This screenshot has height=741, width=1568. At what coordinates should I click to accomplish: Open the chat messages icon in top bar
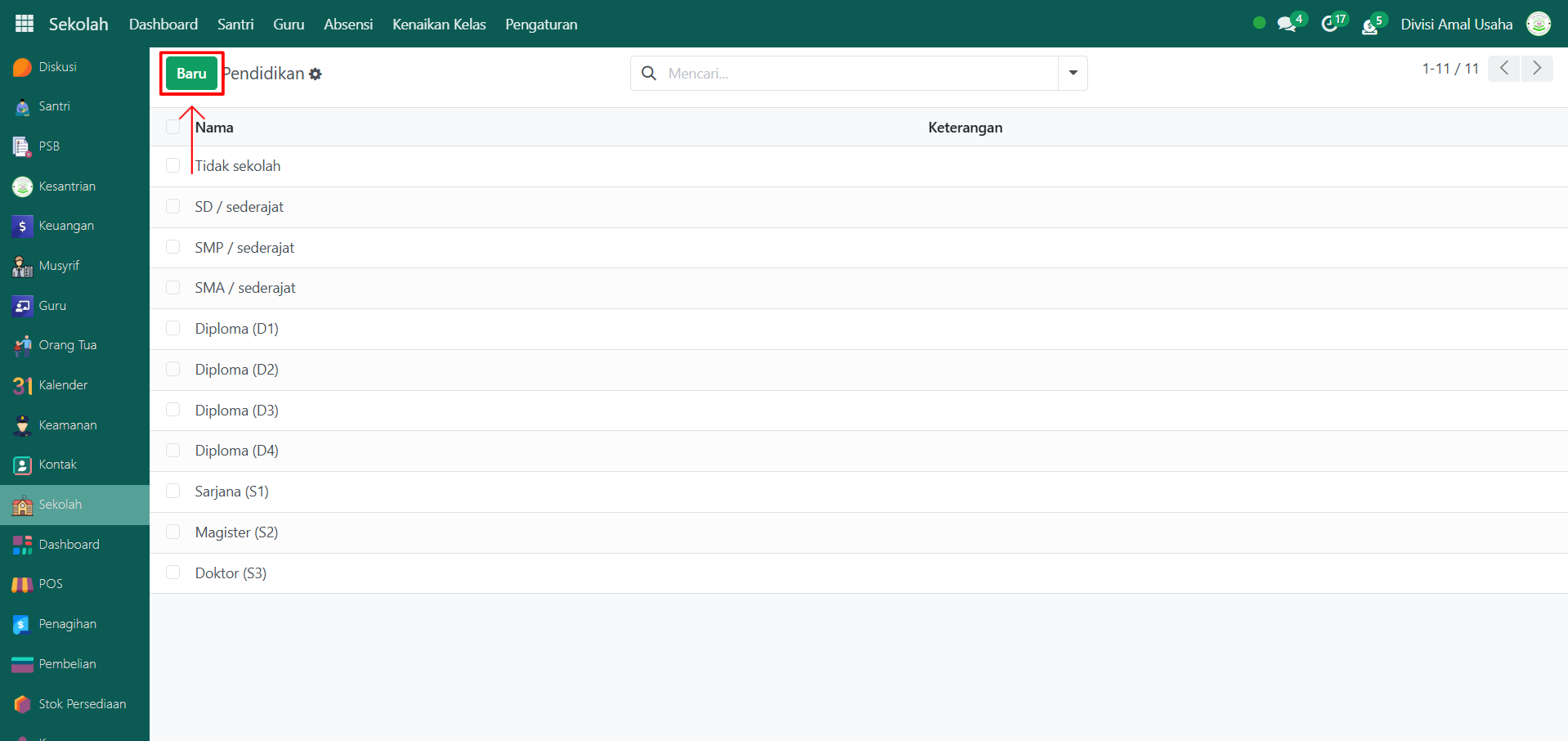pyautogui.click(x=1287, y=25)
